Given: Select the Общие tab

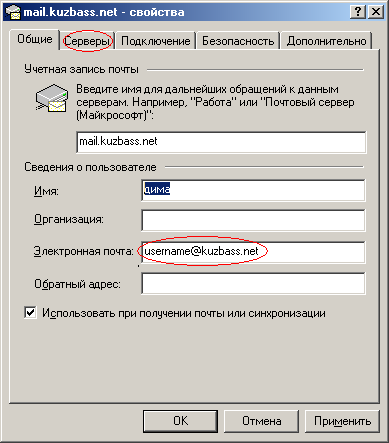Looking at the screenshot, I should point(35,39).
